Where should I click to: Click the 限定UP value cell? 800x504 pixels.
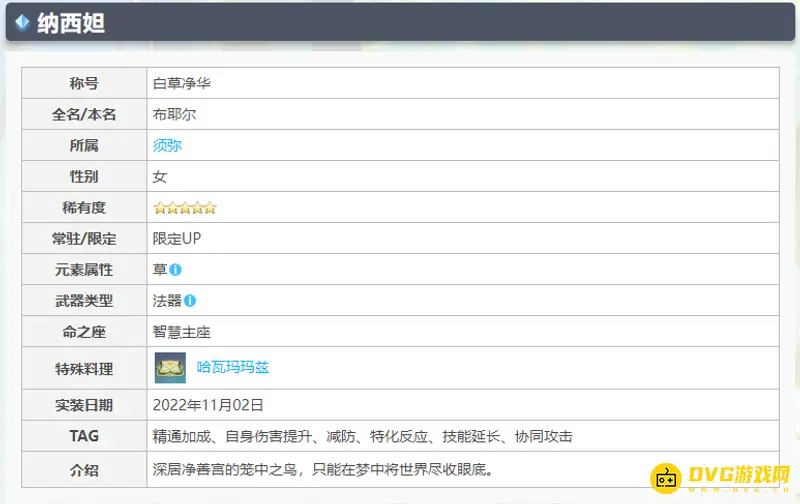tap(177, 239)
